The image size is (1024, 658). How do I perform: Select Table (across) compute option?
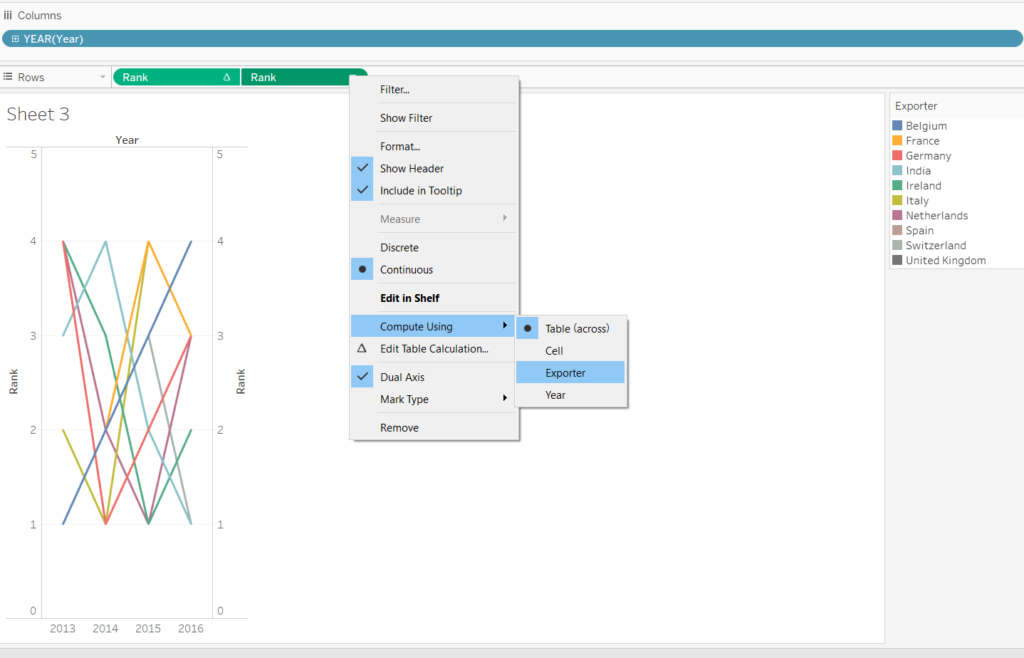coord(576,327)
